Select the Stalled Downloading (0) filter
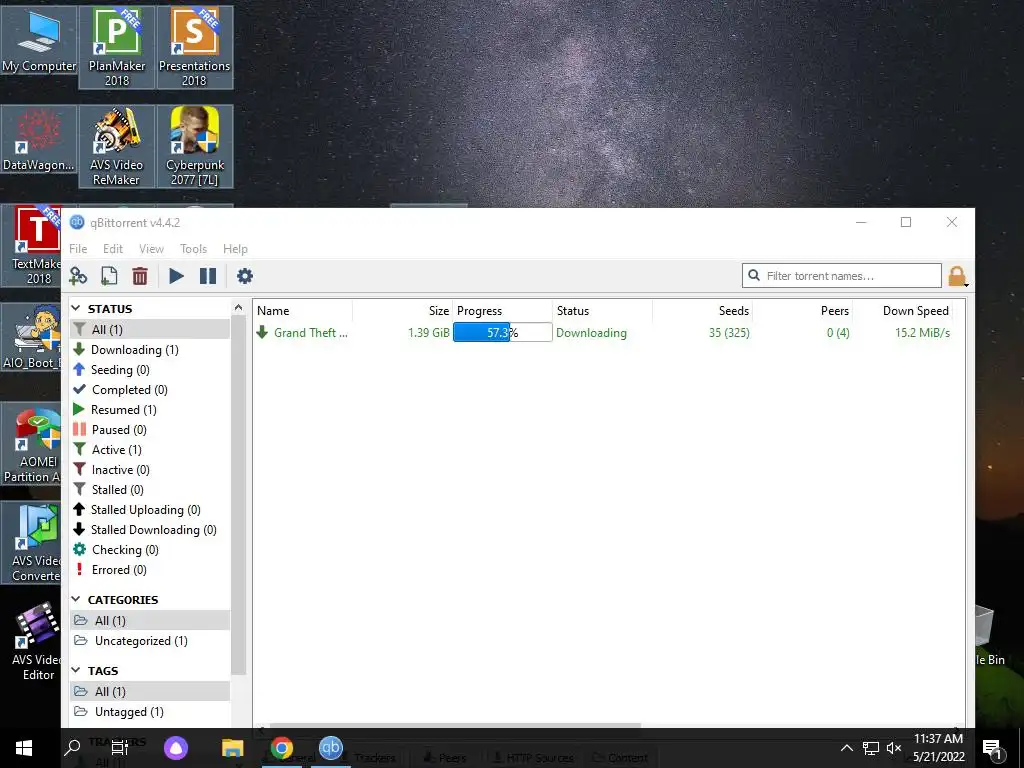Viewport: 1024px width, 768px height. [150, 530]
